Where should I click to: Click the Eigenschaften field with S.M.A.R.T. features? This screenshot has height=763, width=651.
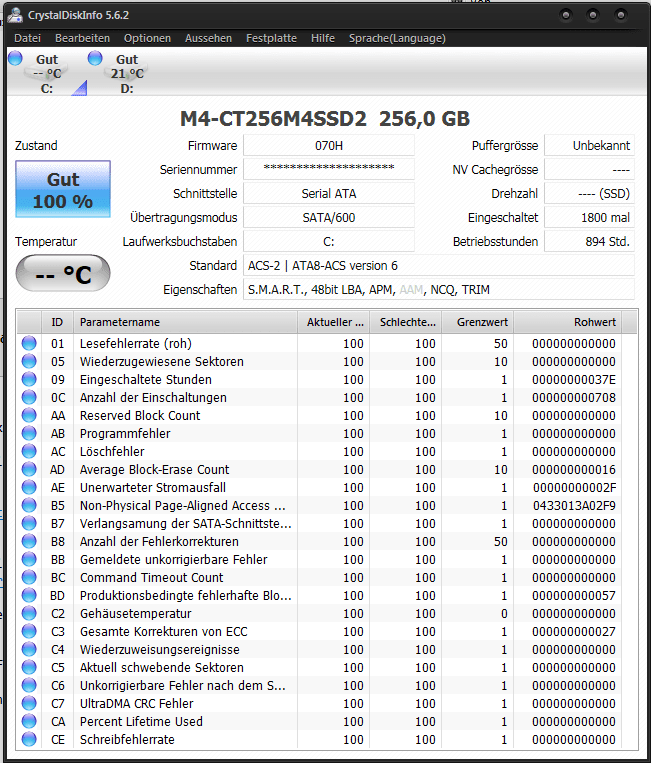coord(439,290)
